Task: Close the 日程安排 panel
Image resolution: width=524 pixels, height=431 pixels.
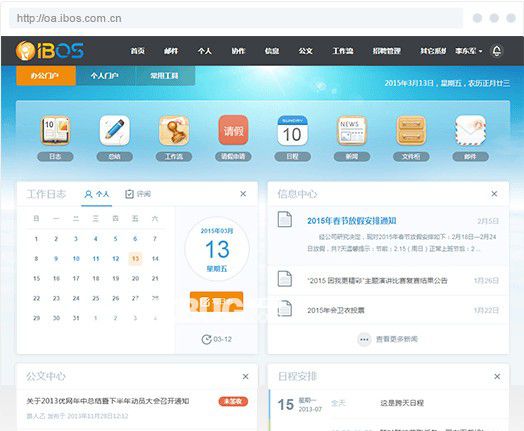Action: 497,377
